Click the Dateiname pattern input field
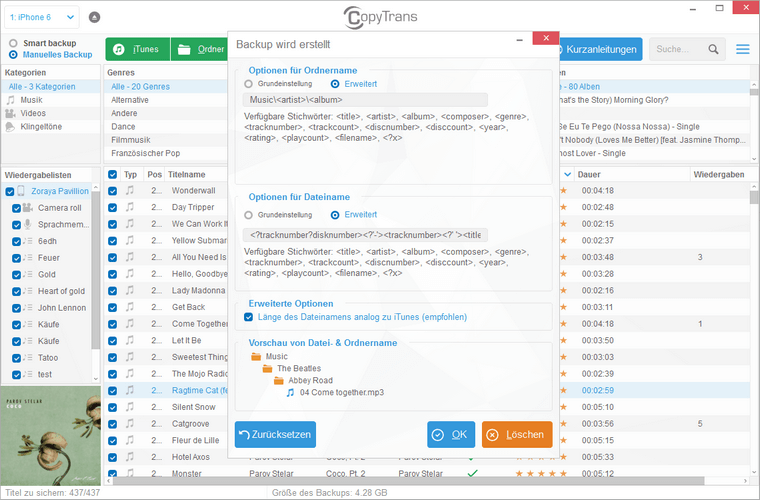This screenshot has width=760, height=500. click(x=365, y=235)
